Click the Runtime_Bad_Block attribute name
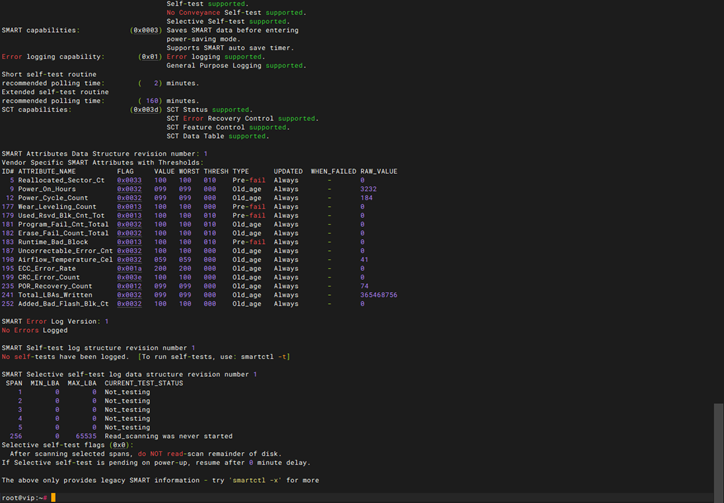This screenshot has width=724, height=503. pyautogui.click(x=53, y=242)
